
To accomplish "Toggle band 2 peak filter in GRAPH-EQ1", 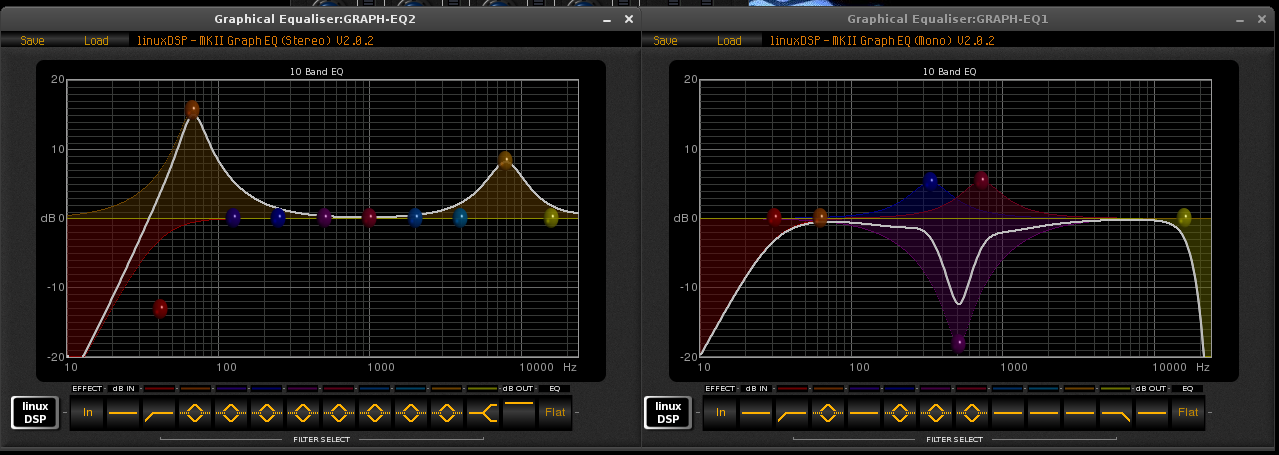I will click(x=829, y=412).
